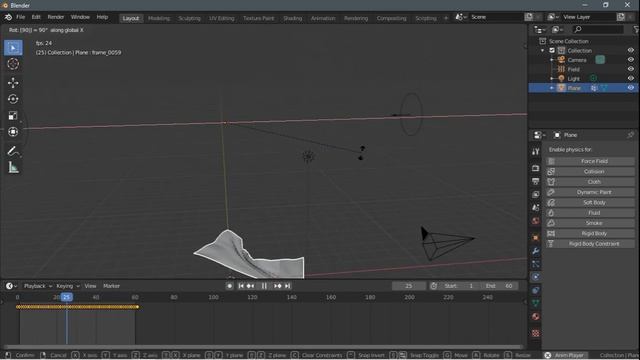Select the Rotate tool
This screenshot has height=360, width=640.
click(x=13, y=99)
